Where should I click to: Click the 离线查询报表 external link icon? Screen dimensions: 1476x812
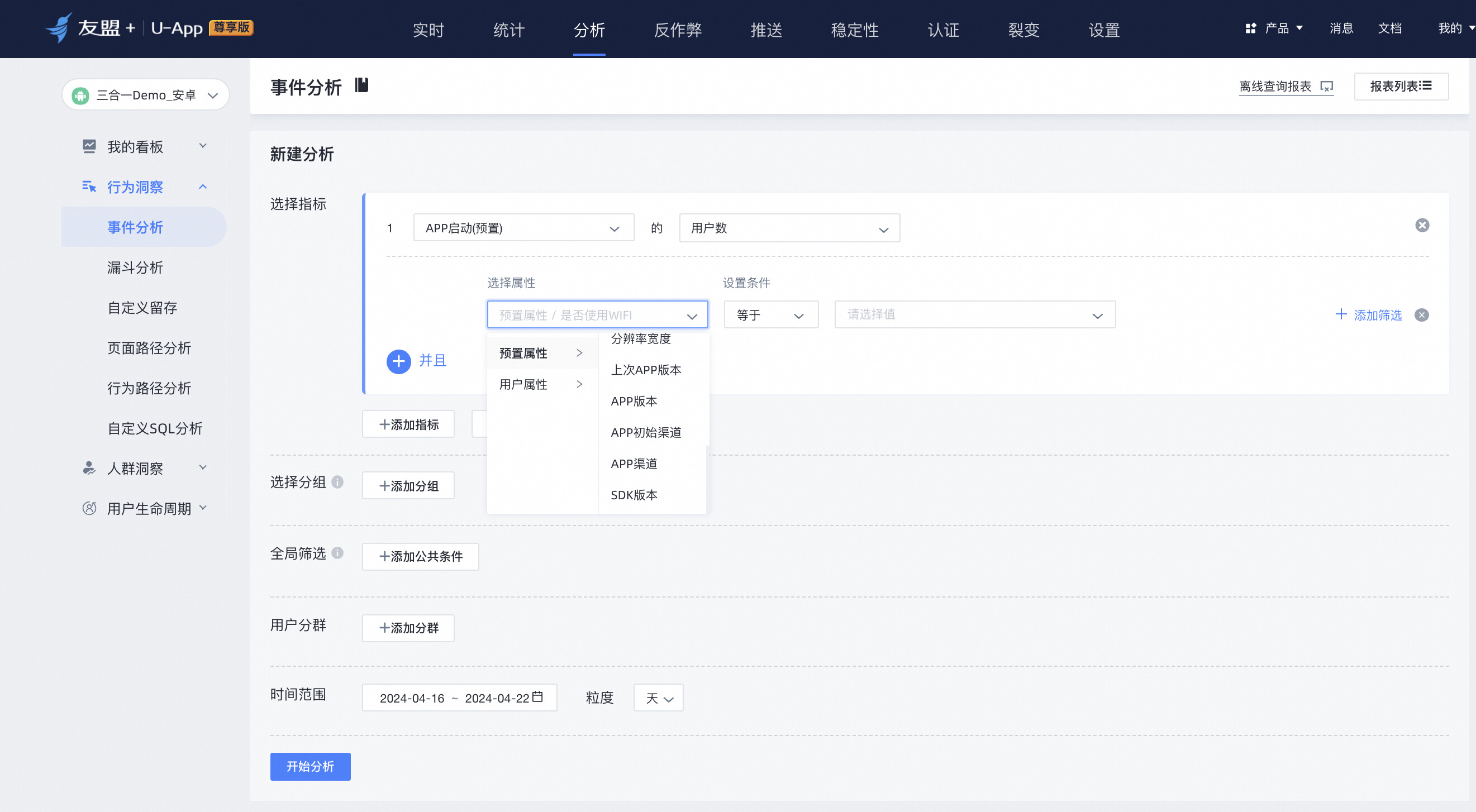(1326, 87)
